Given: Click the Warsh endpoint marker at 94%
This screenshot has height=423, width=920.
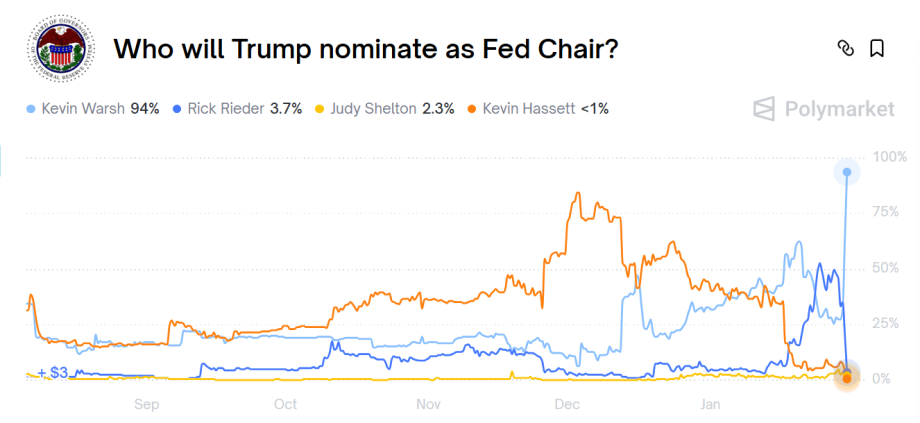Looking at the screenshot, I should coord(847,172).
